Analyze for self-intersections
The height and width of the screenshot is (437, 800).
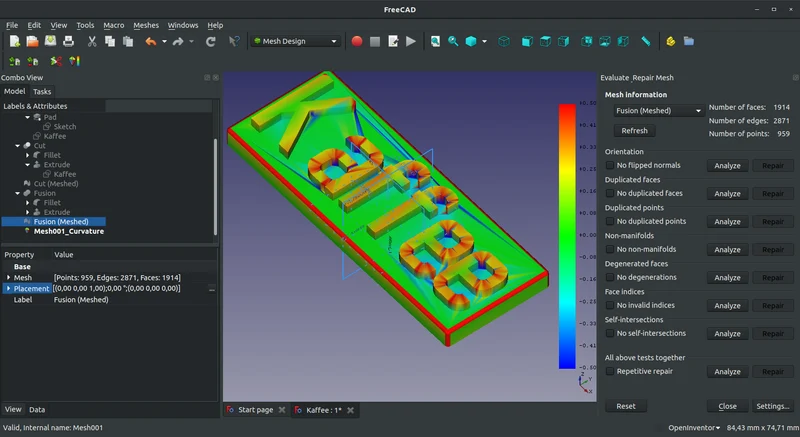[x=727, y=334]
